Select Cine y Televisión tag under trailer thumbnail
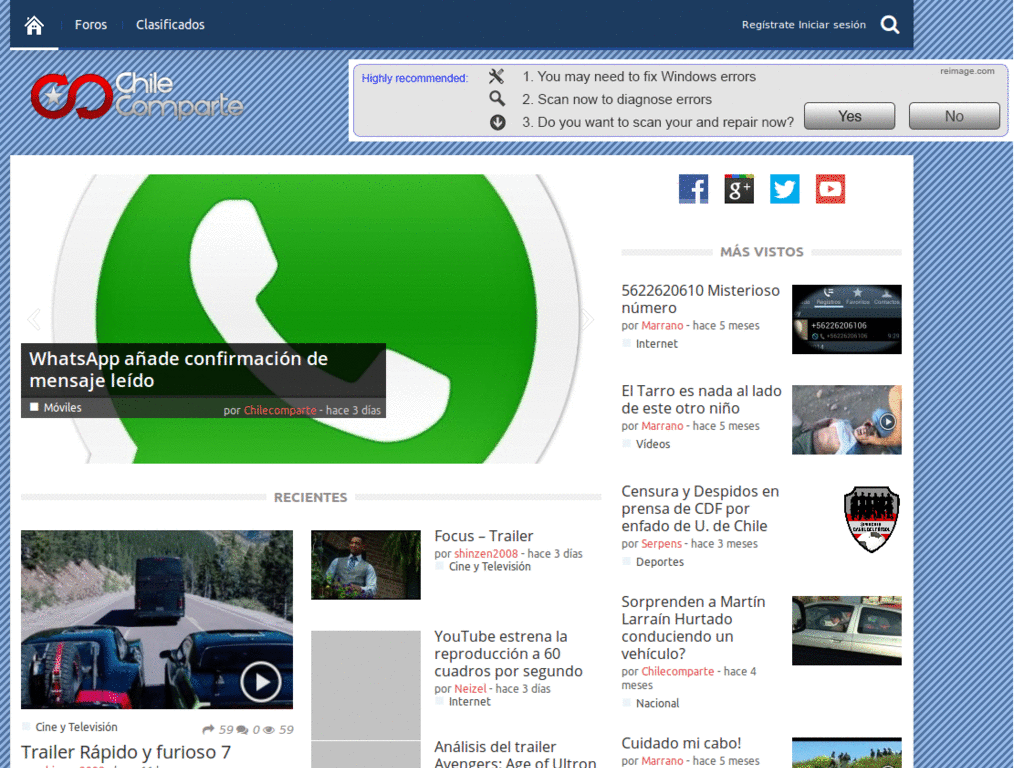The height and width of the screenshot is (768, 1024). pyautogui.click(x=76, y=728)
